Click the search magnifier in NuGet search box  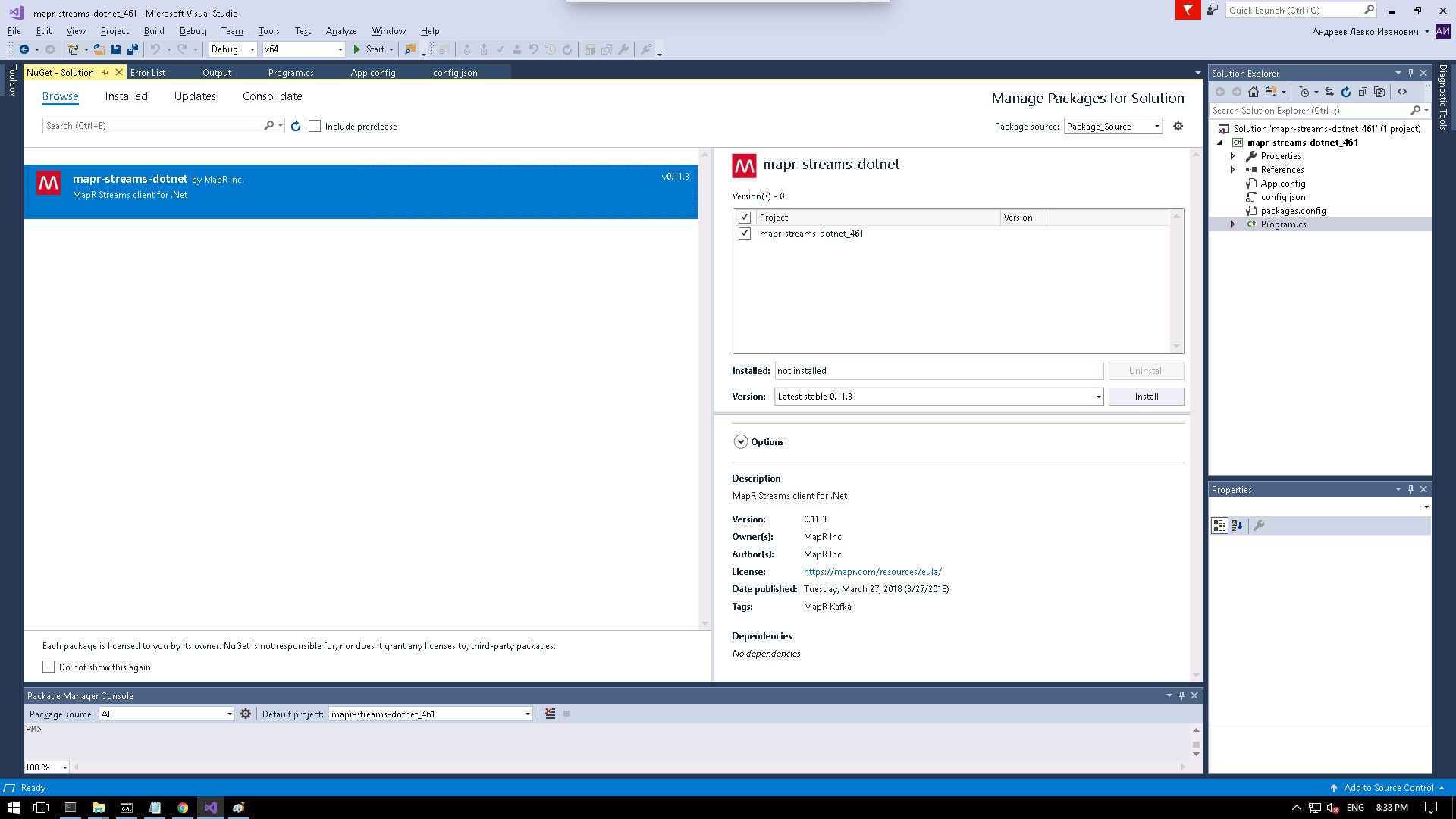tap(268, 126)
